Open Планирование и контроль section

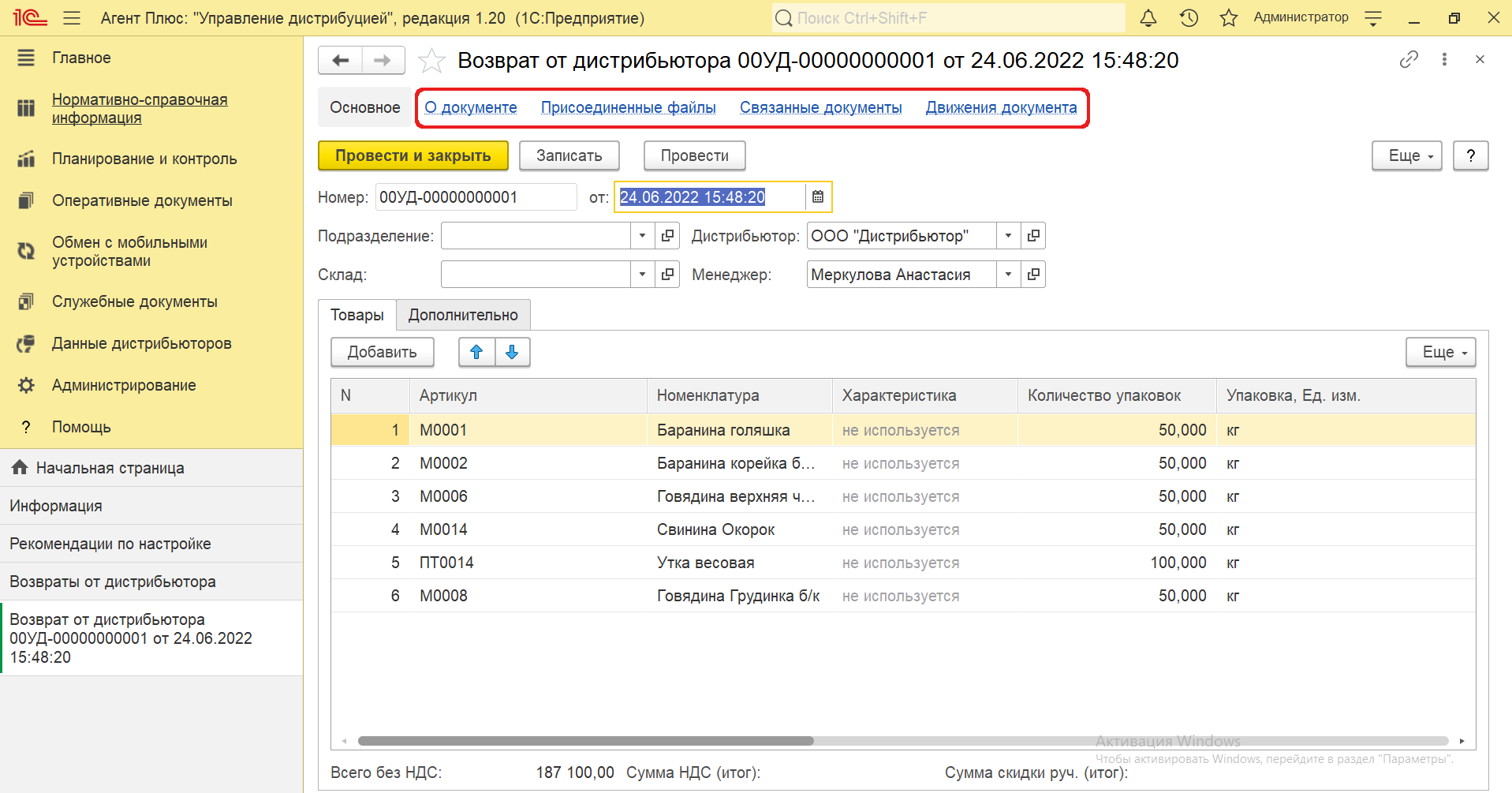(144, 159)
